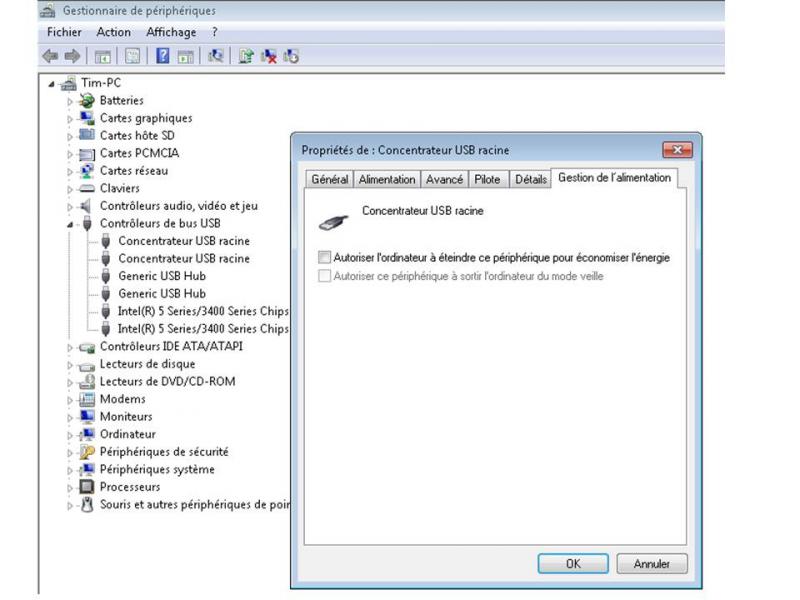Tick the wake computer from sleep checkbox
The image size is (800, 600).
(323, 276)
